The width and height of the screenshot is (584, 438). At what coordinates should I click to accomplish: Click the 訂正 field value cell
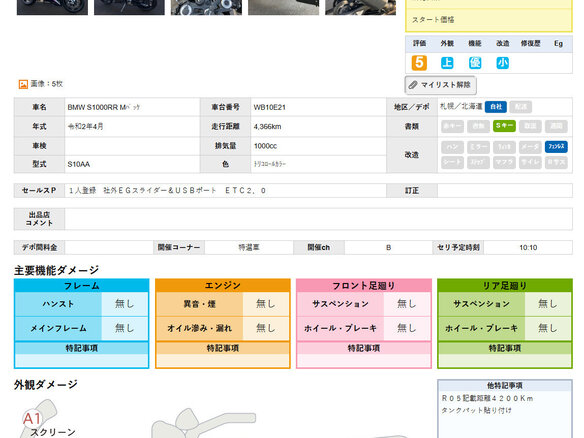pos(505,191)
